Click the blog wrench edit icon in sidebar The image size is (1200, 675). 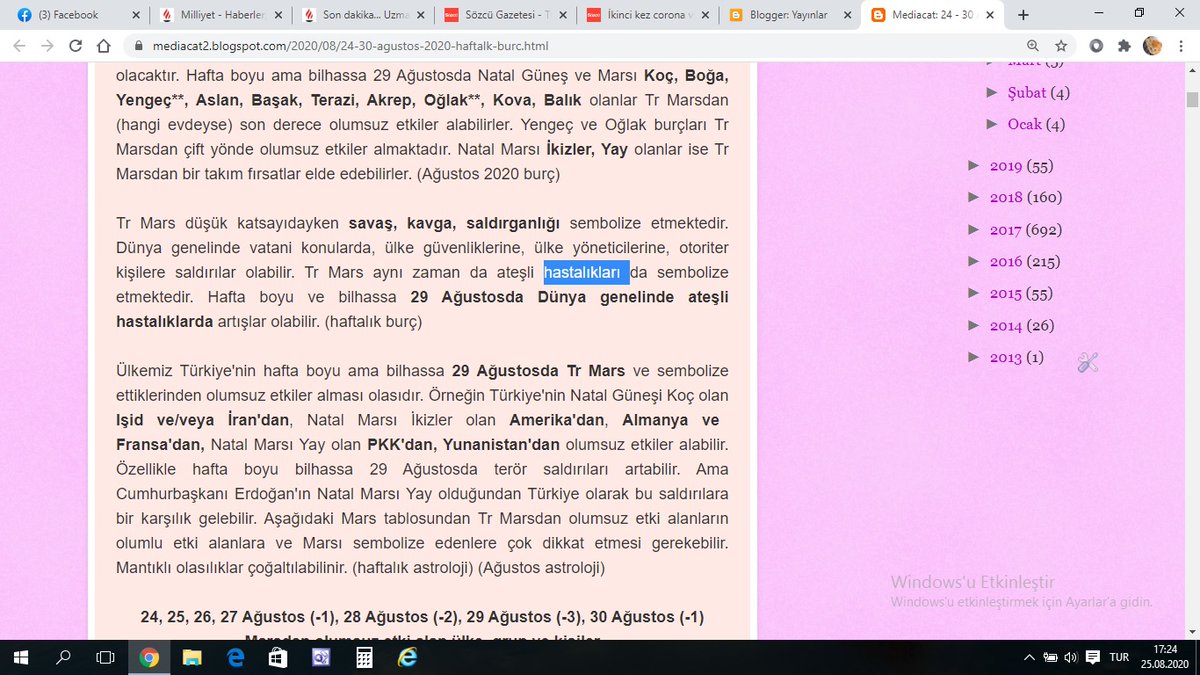tap(1088, 363)
